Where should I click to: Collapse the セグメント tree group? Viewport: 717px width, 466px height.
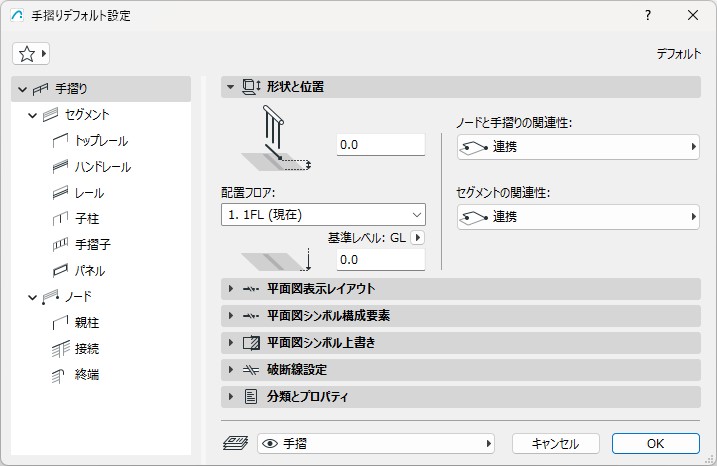click(33, 115)
